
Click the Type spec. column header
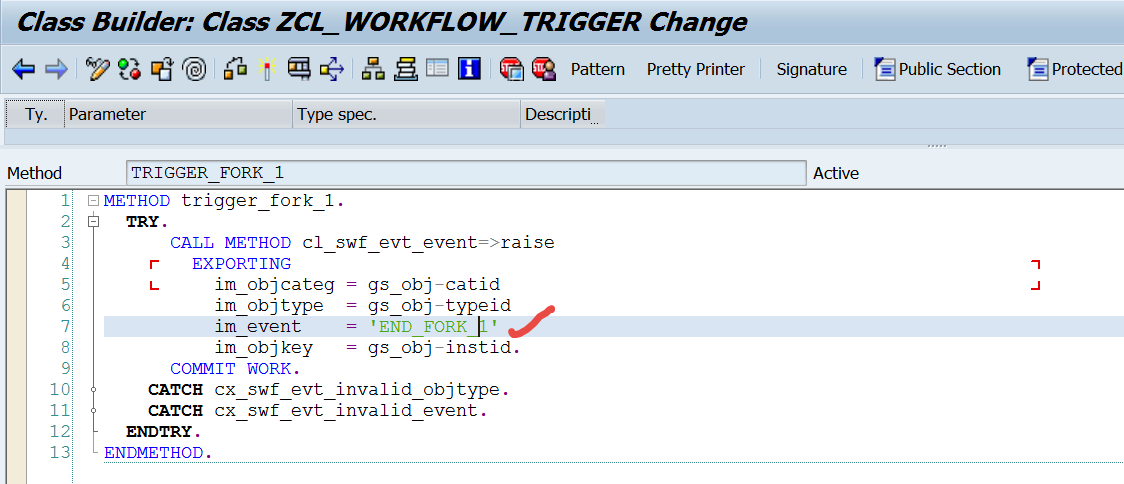(x=406, y=114)
